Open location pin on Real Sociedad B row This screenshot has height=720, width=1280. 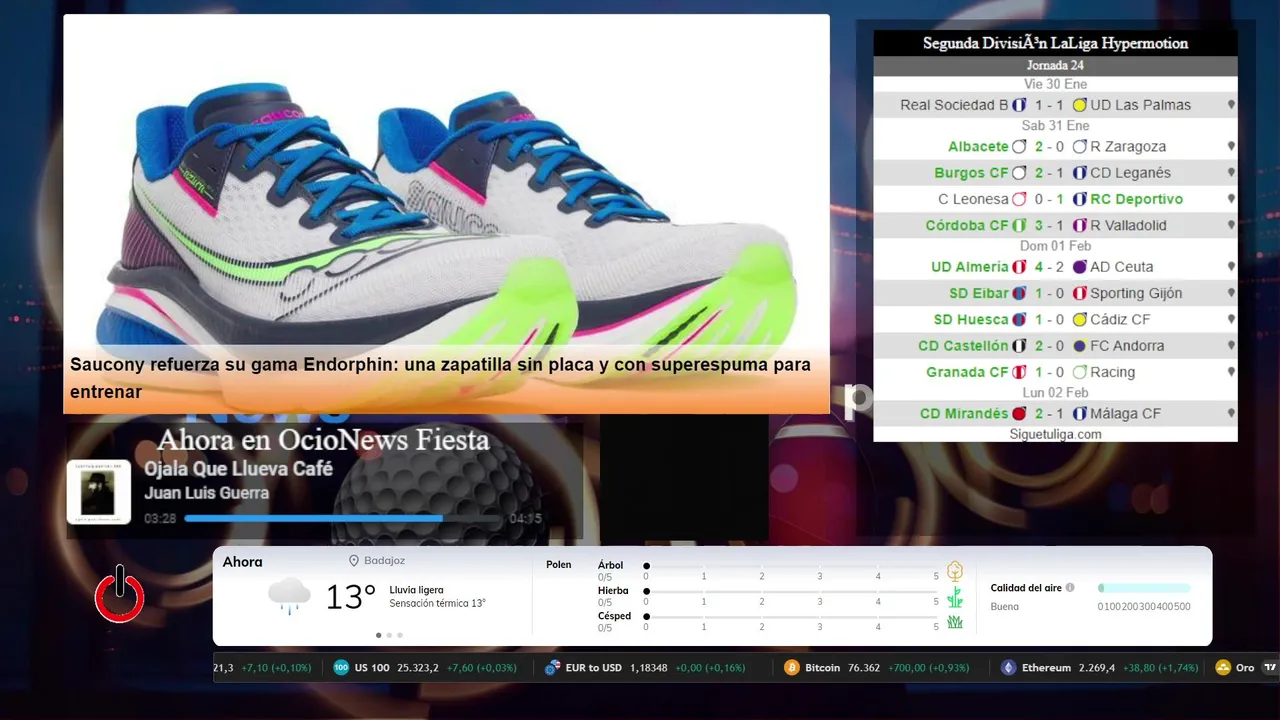(x=1231, y=105)
